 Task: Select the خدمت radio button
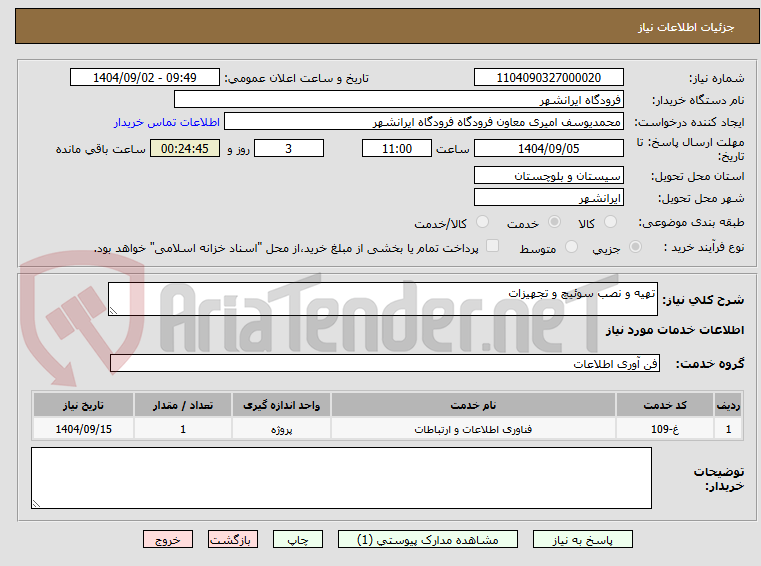(554, 222)
